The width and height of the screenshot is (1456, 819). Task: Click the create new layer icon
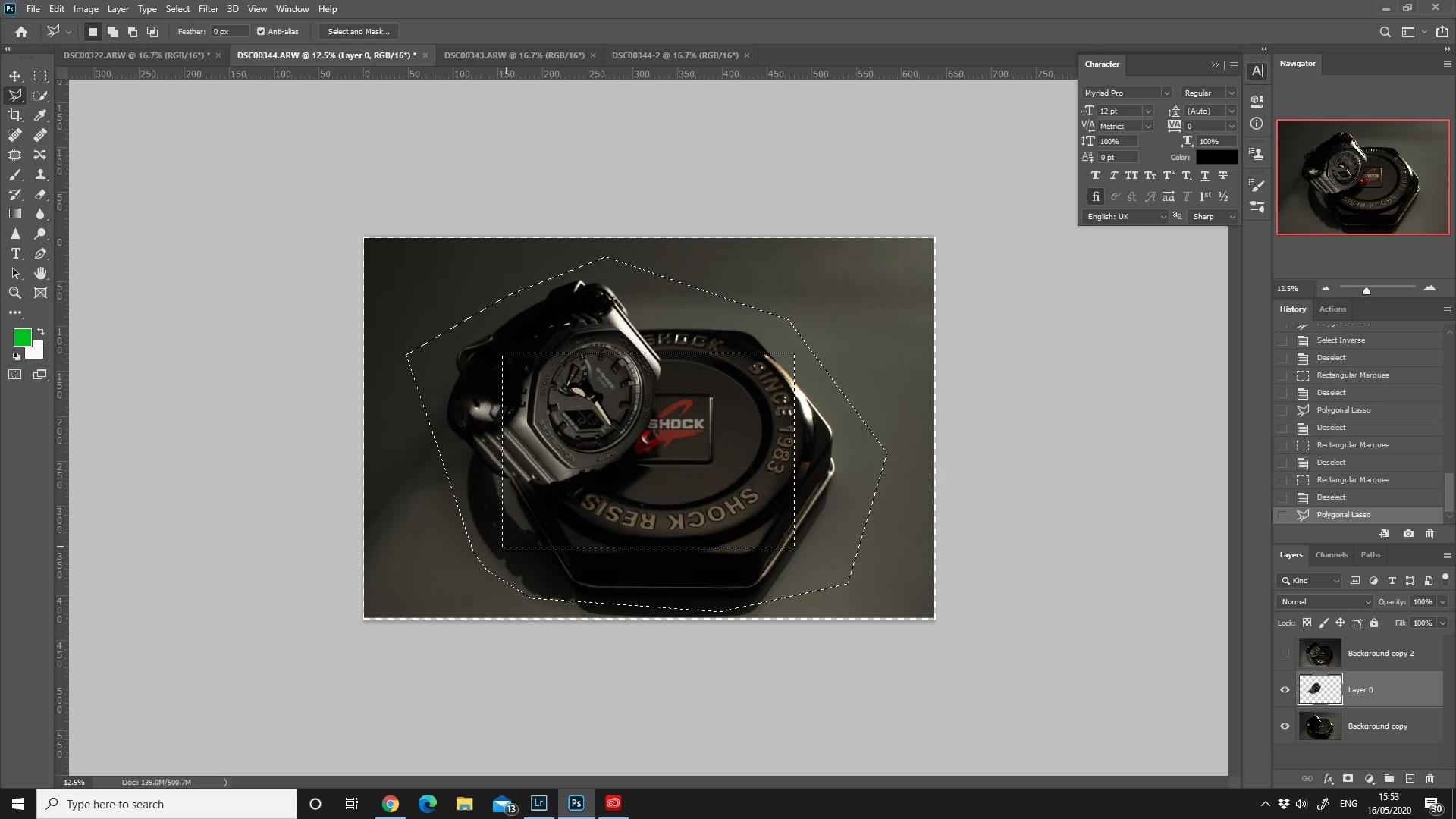coord(1410,779)
